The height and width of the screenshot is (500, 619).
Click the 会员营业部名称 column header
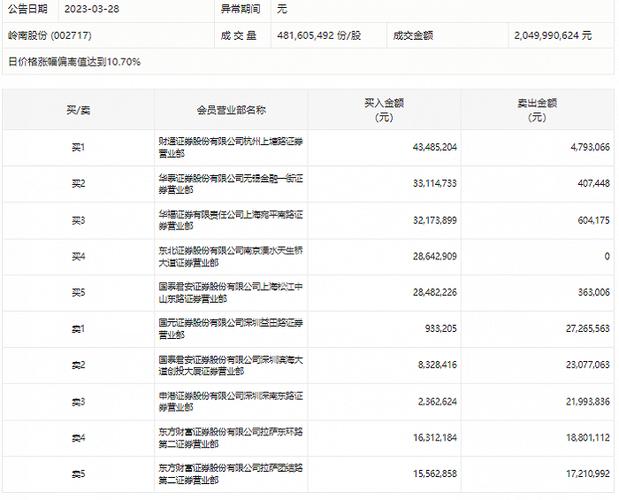point(231,110)
